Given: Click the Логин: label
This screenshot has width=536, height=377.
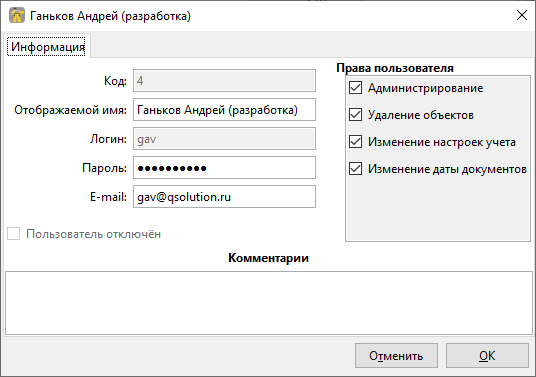Looking at the screenshot, I should tap(108, 139).
